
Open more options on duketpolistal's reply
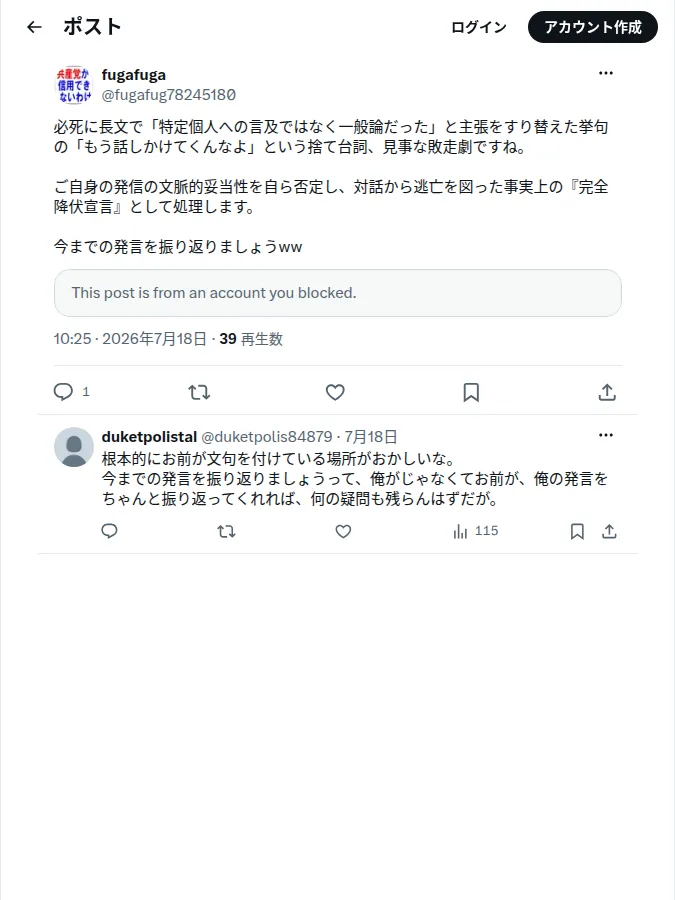point(606,435)
